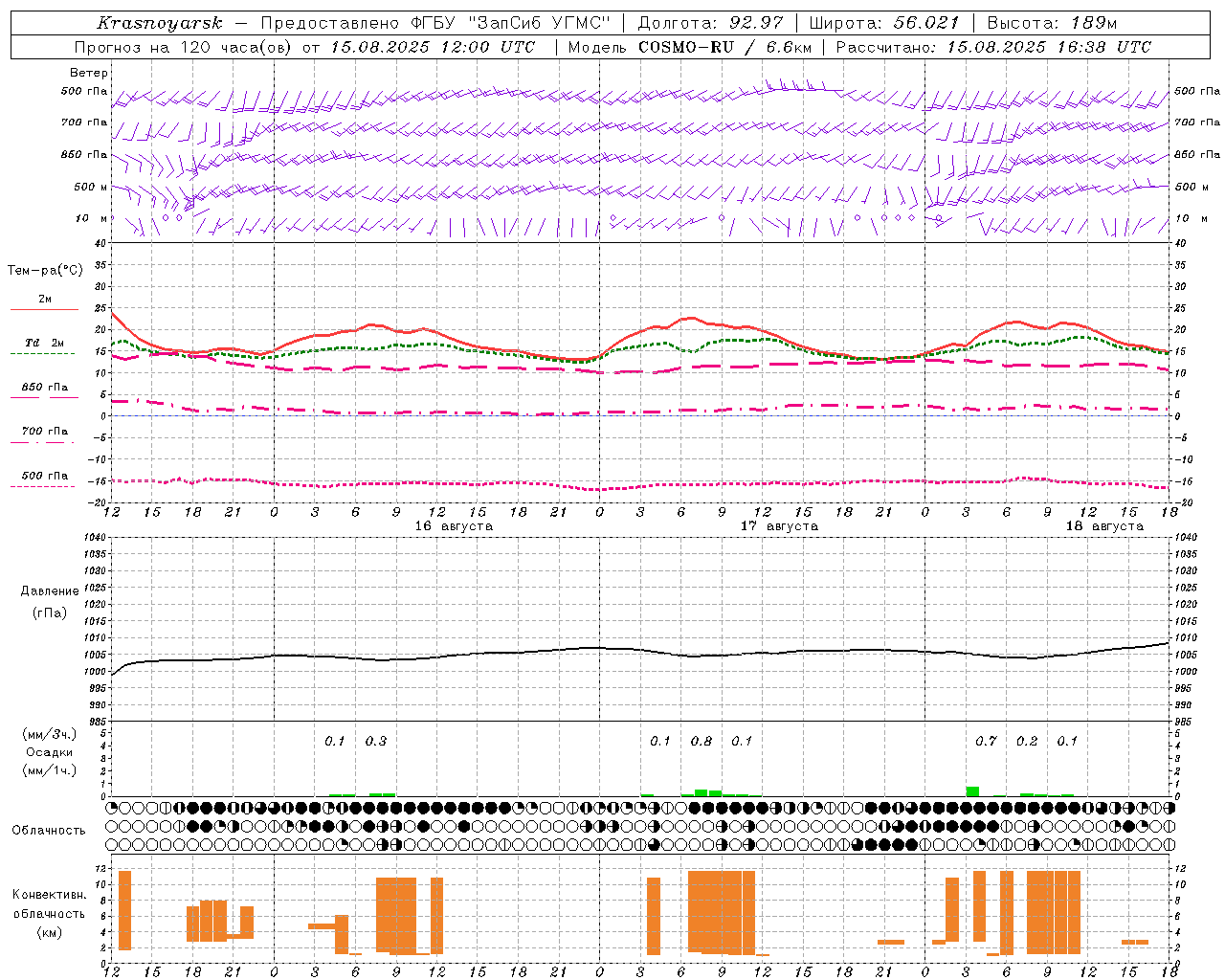Click the Модель COSMO-RU / 6.6км text

tap(690, 47)
